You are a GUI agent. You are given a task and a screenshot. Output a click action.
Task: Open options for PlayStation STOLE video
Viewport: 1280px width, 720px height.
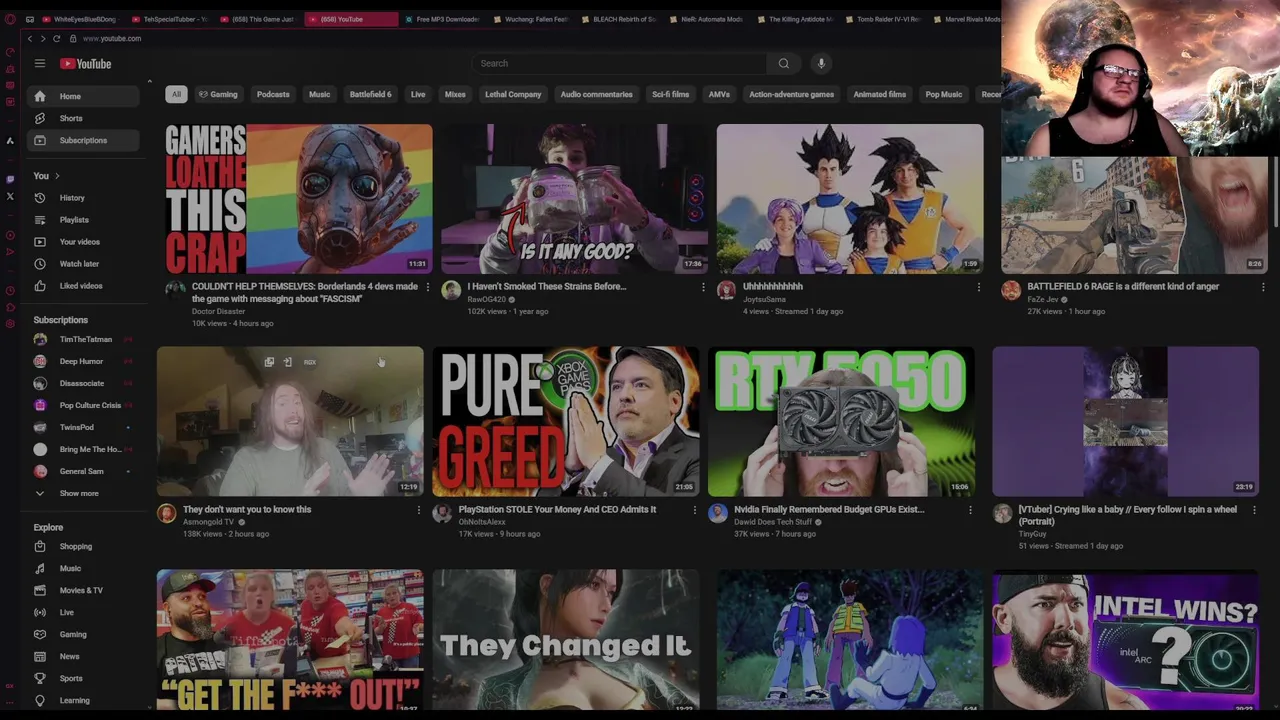coord(695,510)
